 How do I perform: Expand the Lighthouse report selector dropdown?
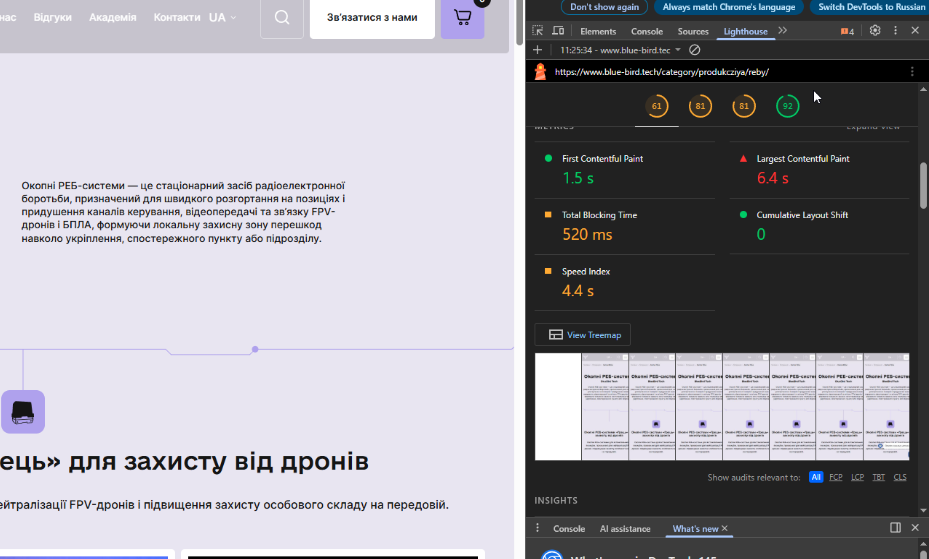[678, 50]
